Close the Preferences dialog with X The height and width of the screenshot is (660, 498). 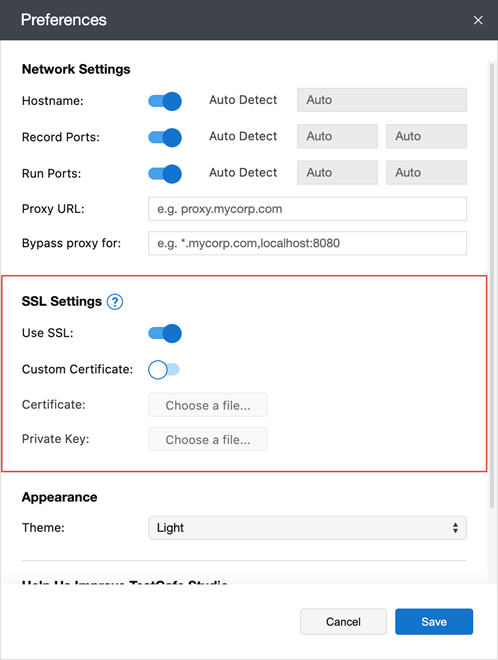coord(478,20)
